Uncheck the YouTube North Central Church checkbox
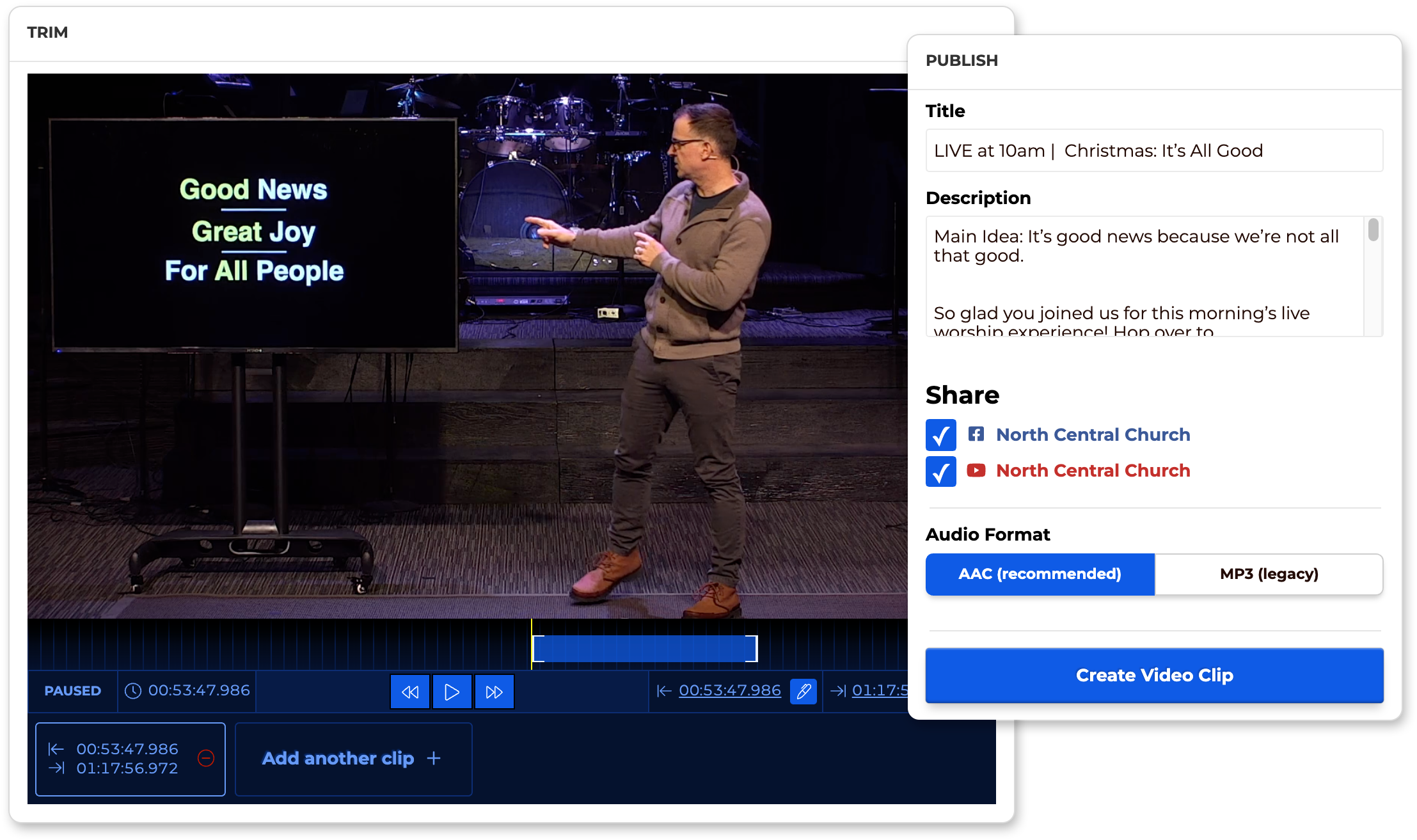Screen dimensions: 1417x840 point(941,472)
